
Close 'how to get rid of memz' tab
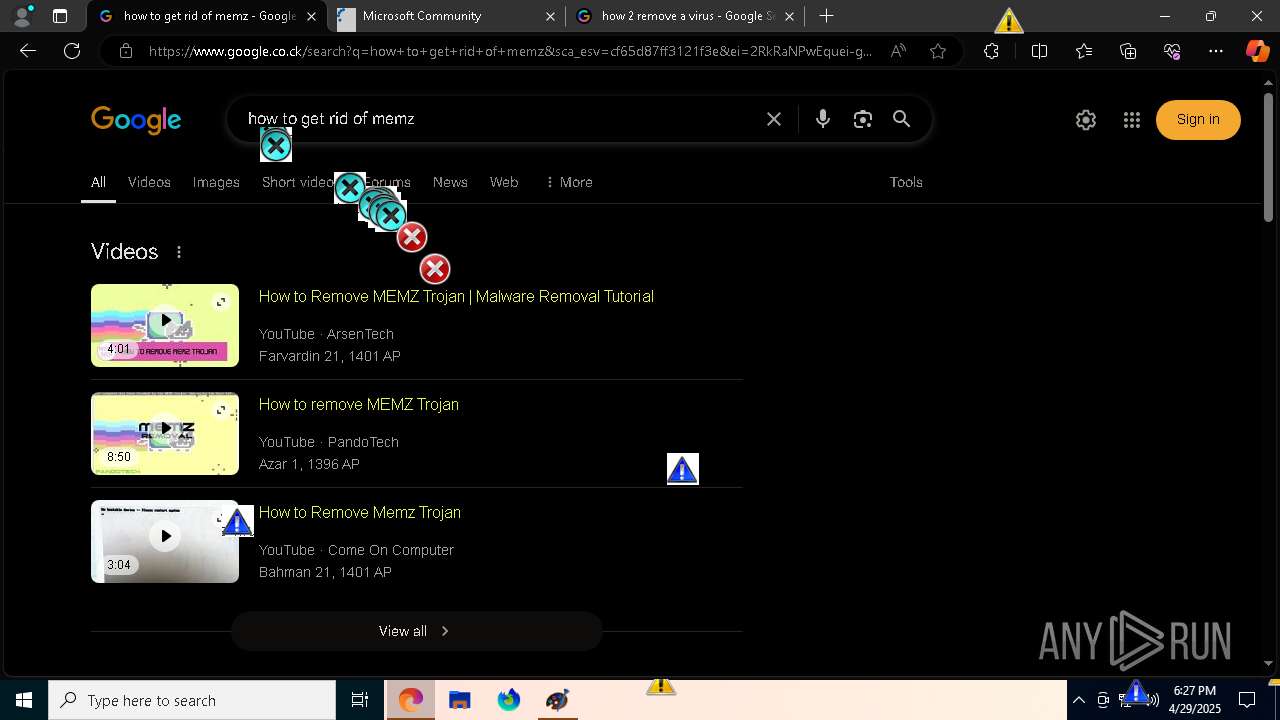pyautogui.click(x=312, y=16)
